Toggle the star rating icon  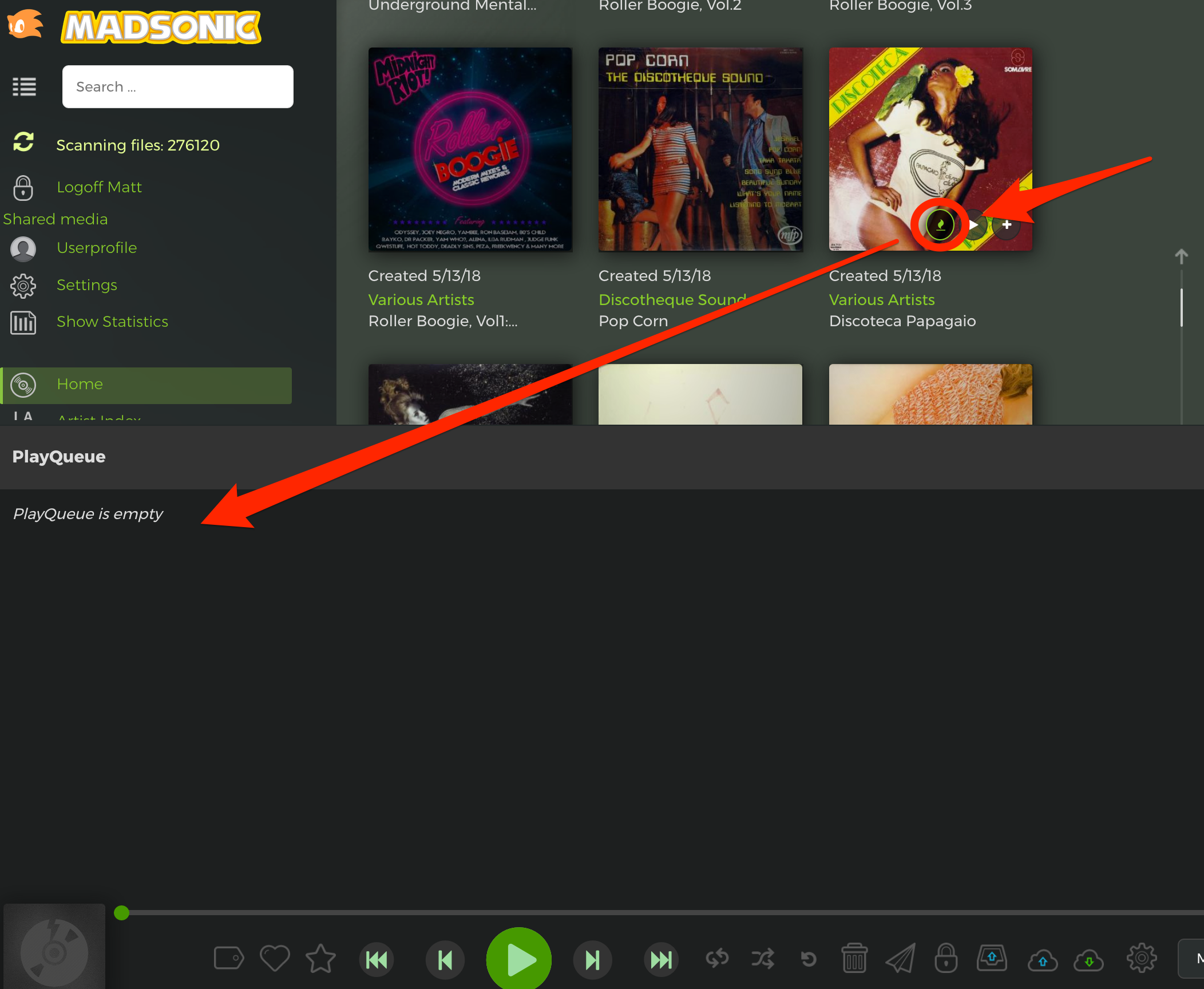pos(320,958)
